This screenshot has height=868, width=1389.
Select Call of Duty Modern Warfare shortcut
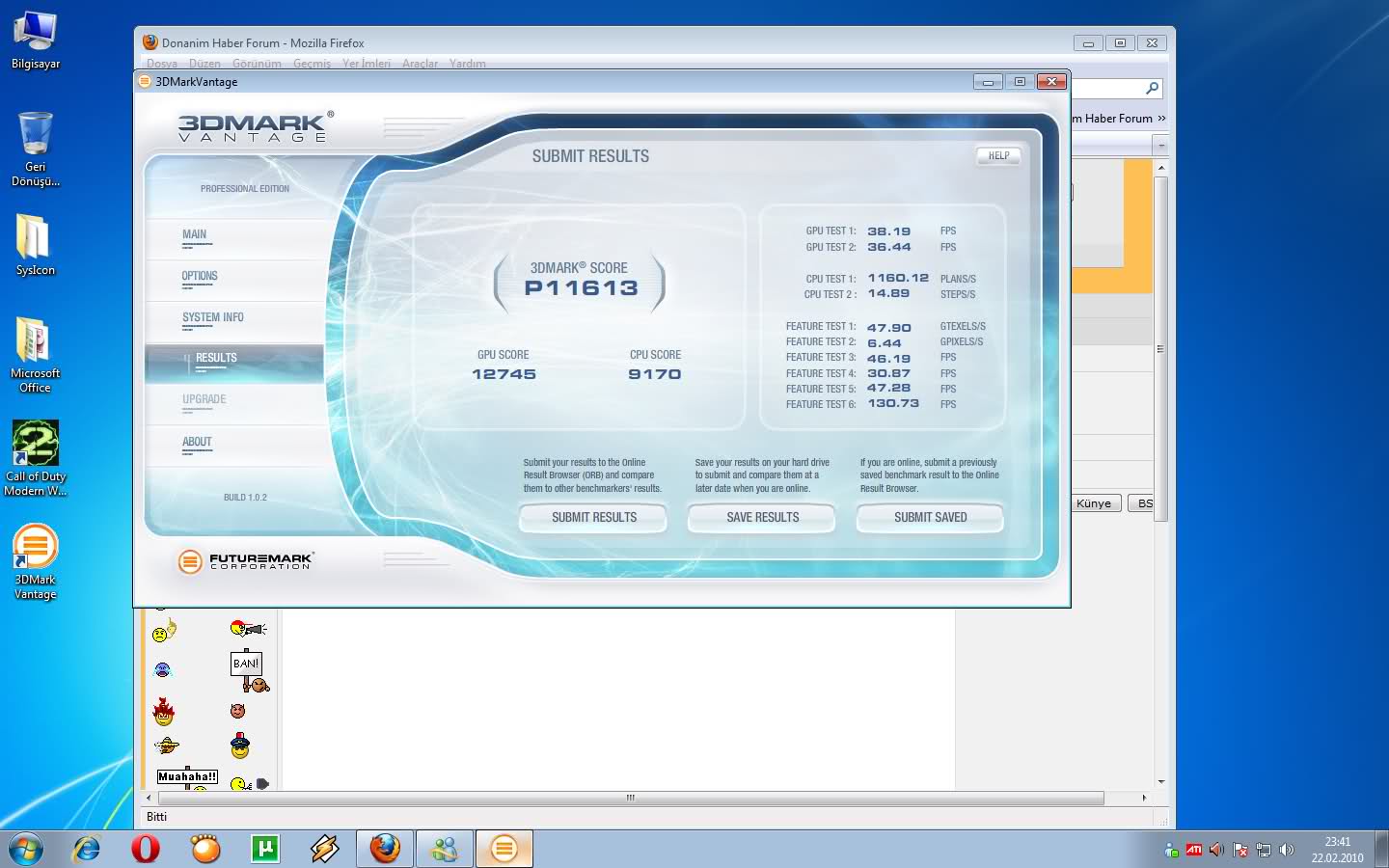35,459
